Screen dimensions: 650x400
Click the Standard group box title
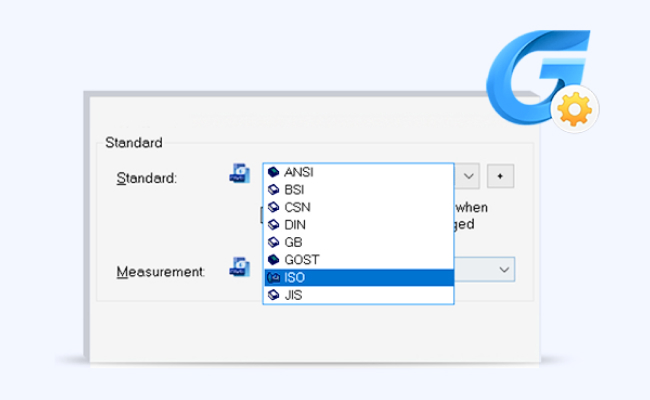134,143
